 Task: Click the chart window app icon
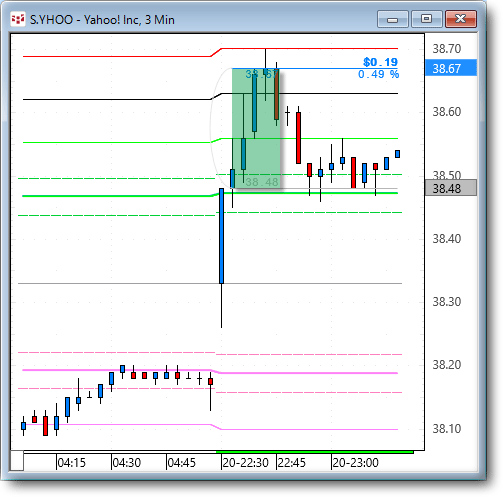pyautogui.click(x=18, y=19)
